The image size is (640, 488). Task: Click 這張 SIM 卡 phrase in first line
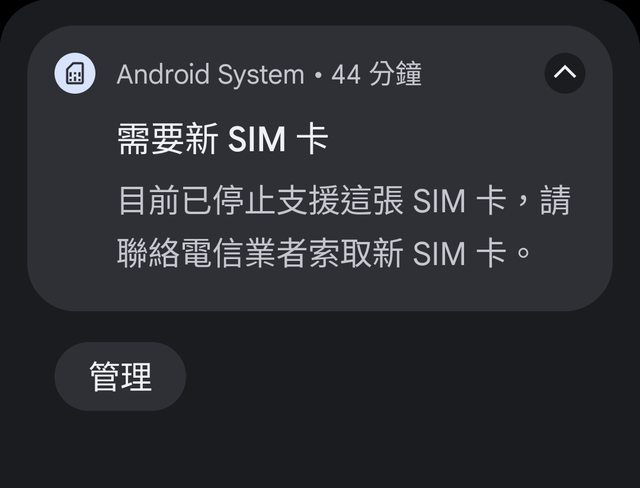coord(423,200)
